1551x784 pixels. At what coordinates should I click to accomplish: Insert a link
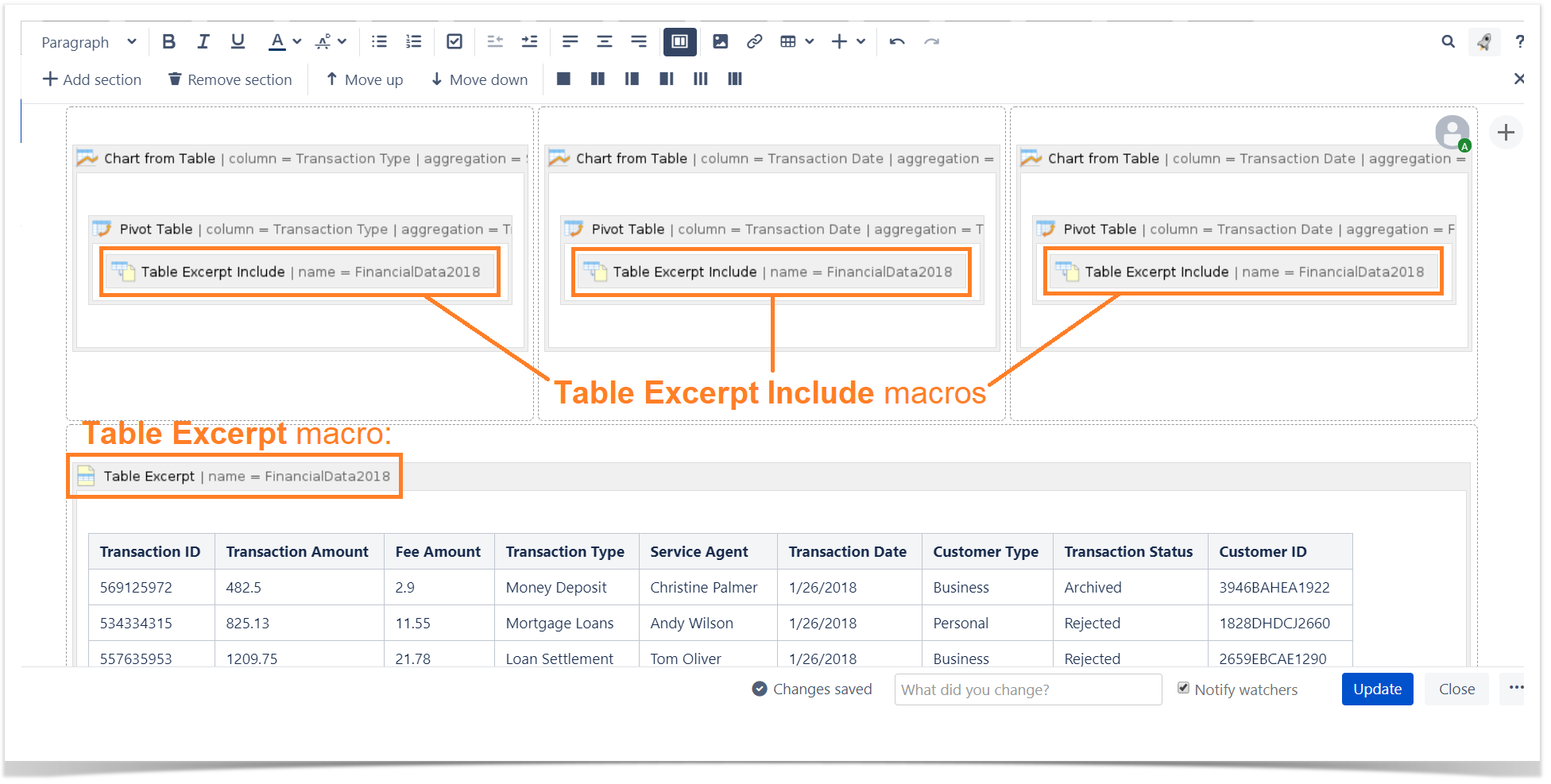[754, 41]
